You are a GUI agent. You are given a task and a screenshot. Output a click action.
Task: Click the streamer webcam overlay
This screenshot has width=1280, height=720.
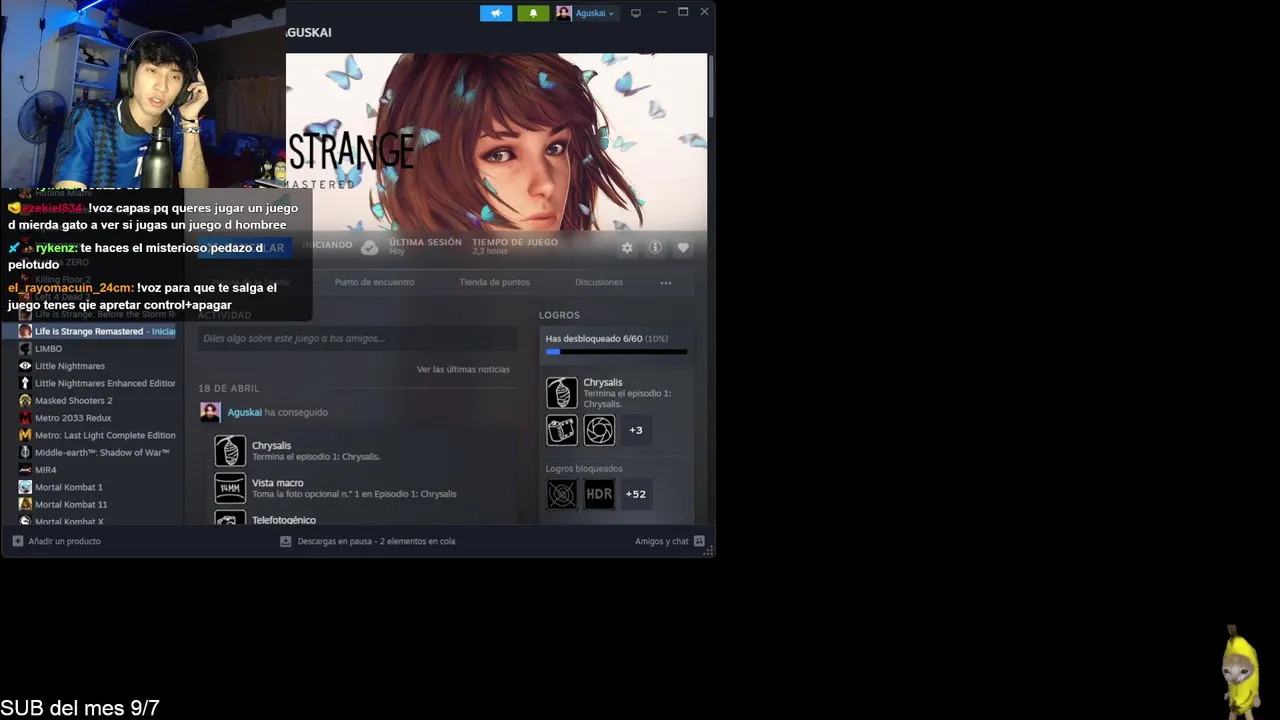click(x=143, y=94)
